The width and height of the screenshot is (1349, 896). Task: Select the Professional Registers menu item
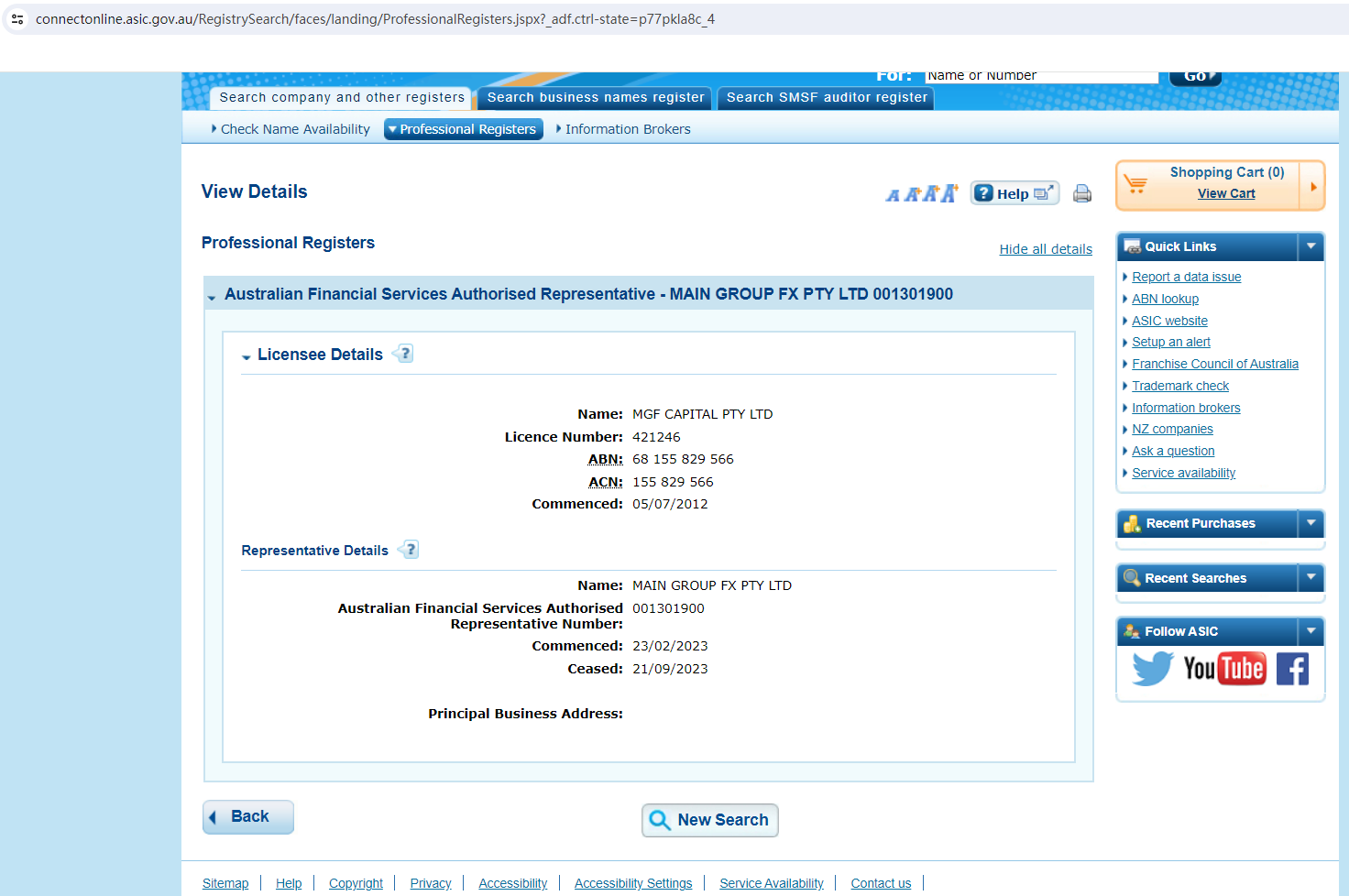pos(464,129)
